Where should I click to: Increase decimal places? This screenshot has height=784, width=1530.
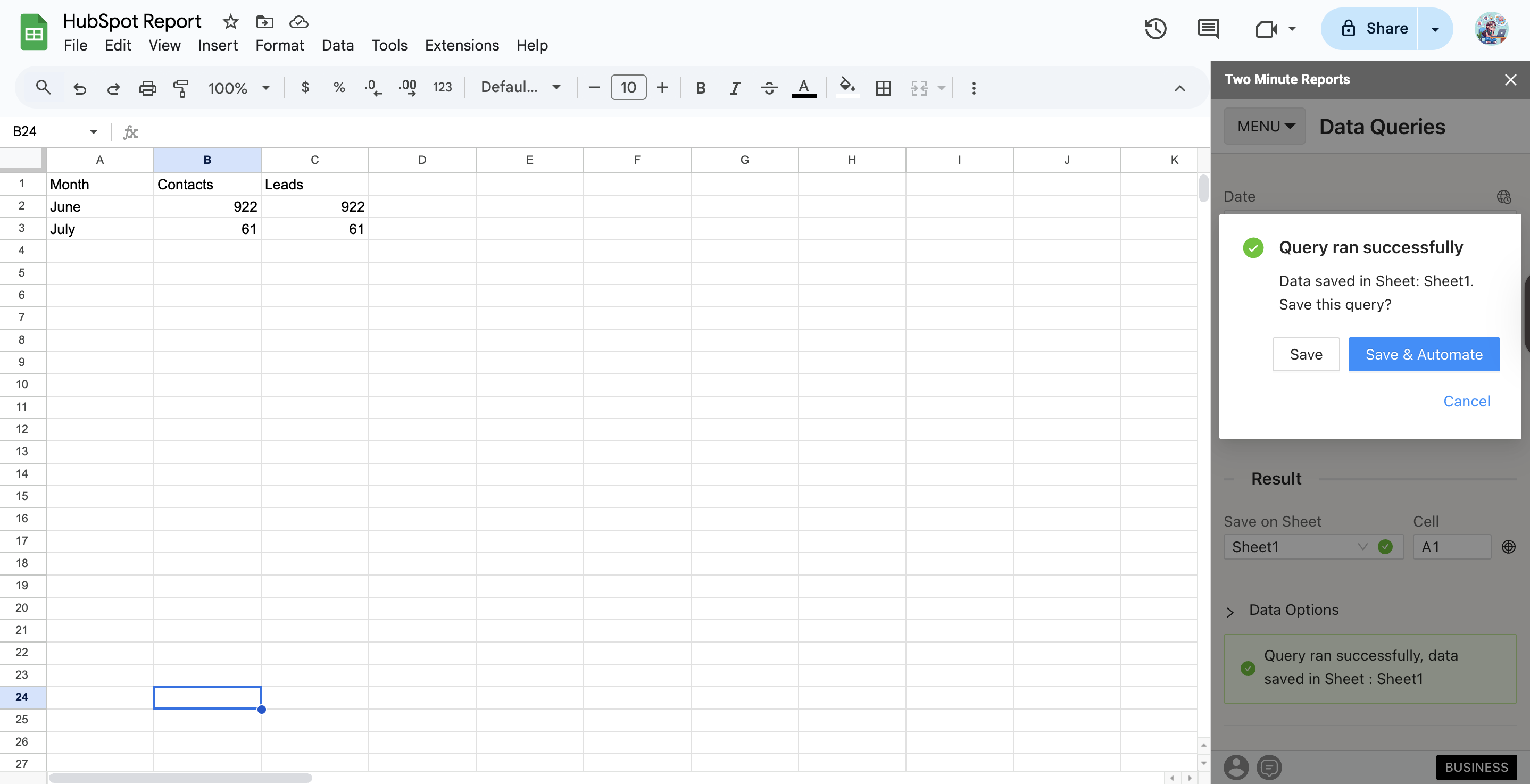pos(408,87)
